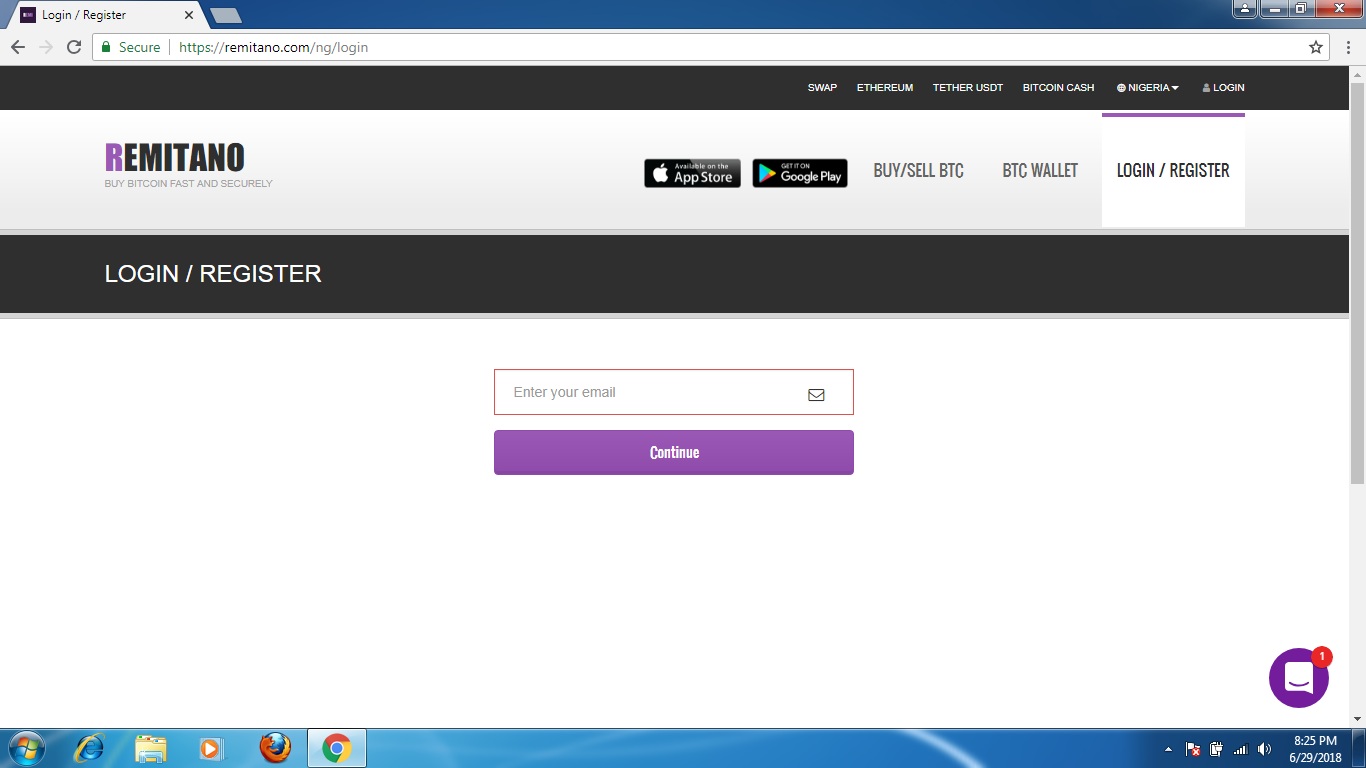Viewport: 1366px width, 768px height.
Task: Click the chat user profile icon at top
Action: (x=1244, y=9)
